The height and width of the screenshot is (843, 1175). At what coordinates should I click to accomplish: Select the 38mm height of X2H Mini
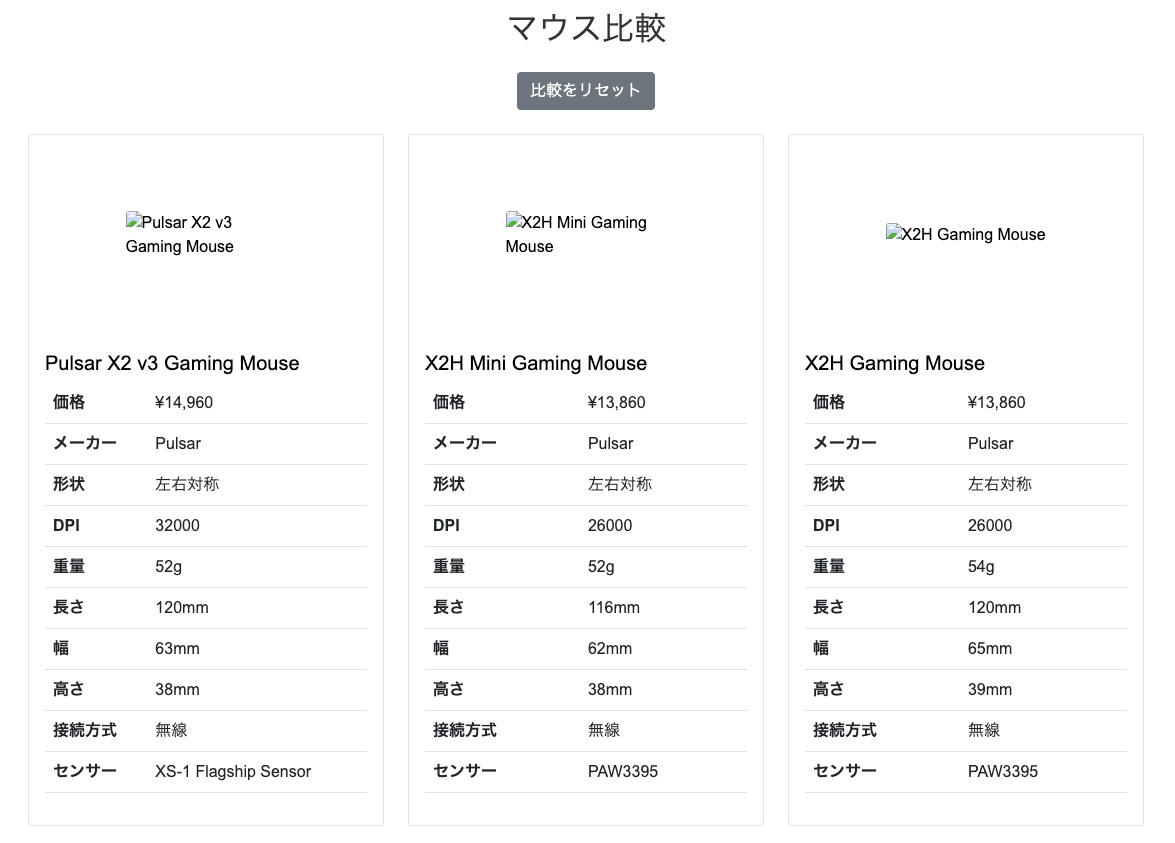click(610, 689)
